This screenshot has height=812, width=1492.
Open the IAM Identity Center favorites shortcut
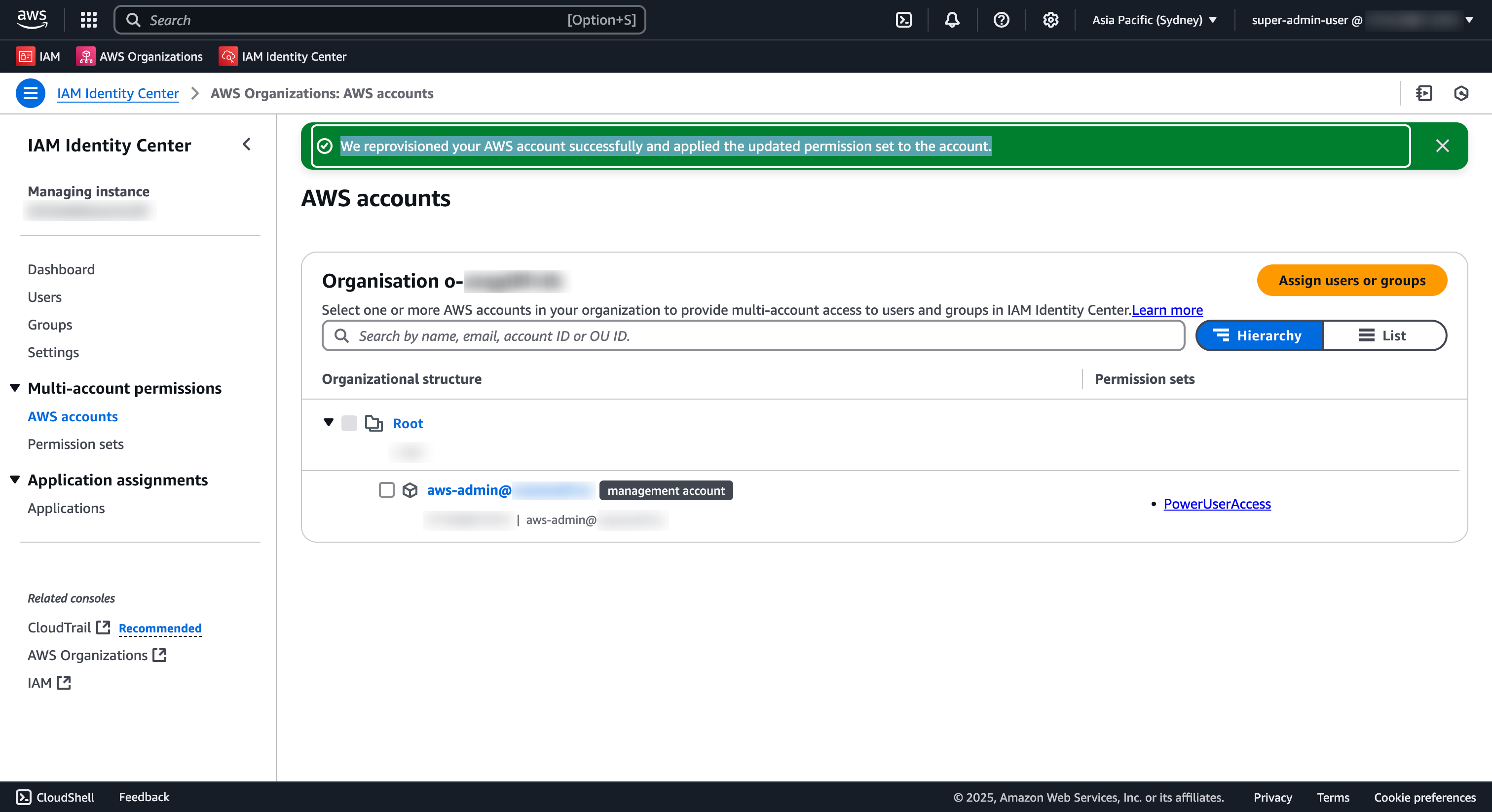[x=282, y=56]
